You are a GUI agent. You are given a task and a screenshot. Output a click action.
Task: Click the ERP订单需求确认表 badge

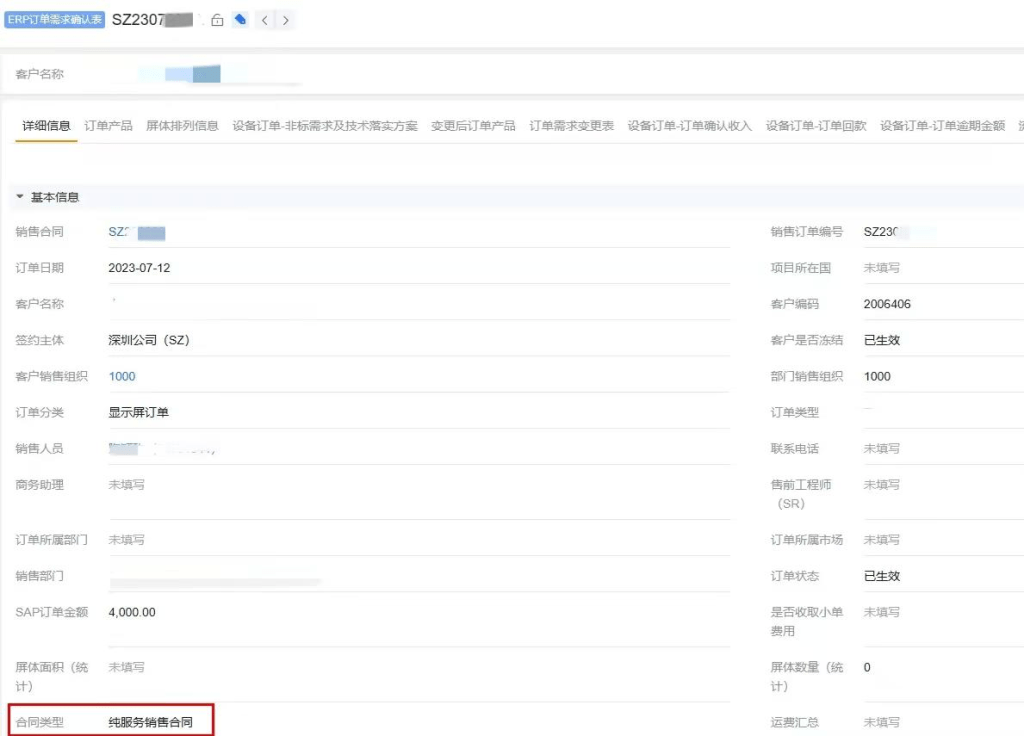[x=55, y=20]
